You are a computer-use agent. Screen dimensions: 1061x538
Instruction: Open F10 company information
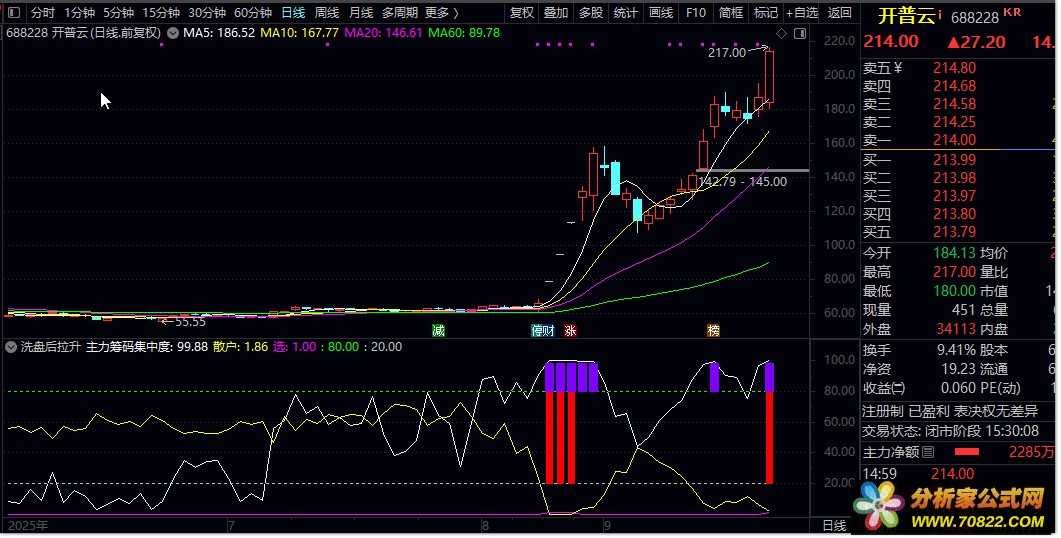tap(696, 13)
